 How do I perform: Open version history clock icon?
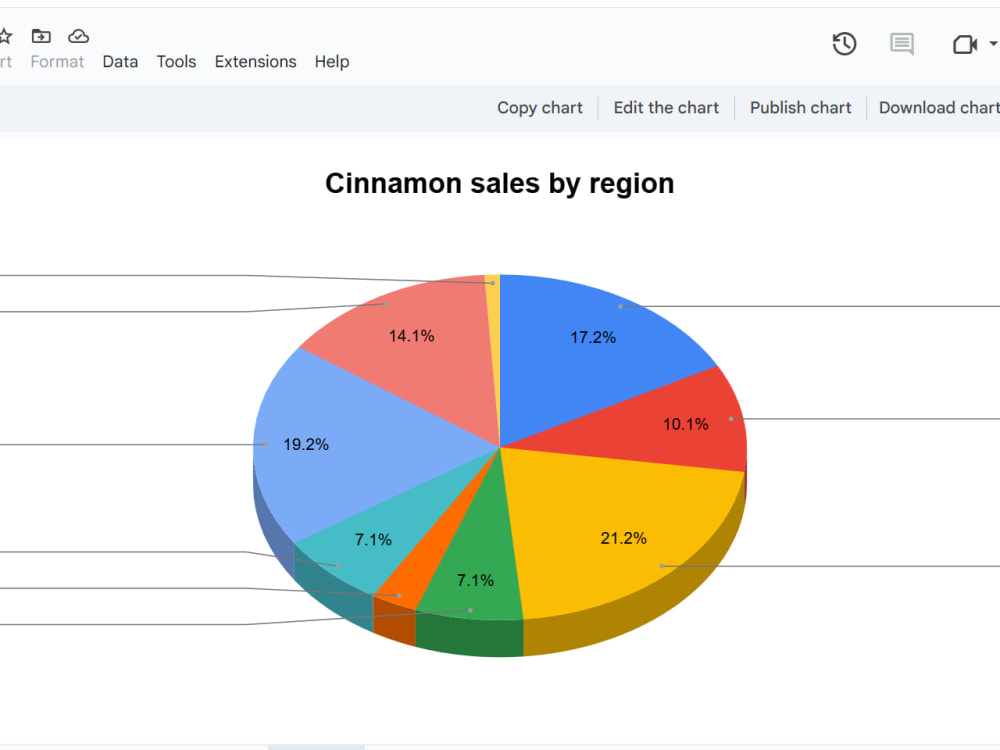point(844,44)
